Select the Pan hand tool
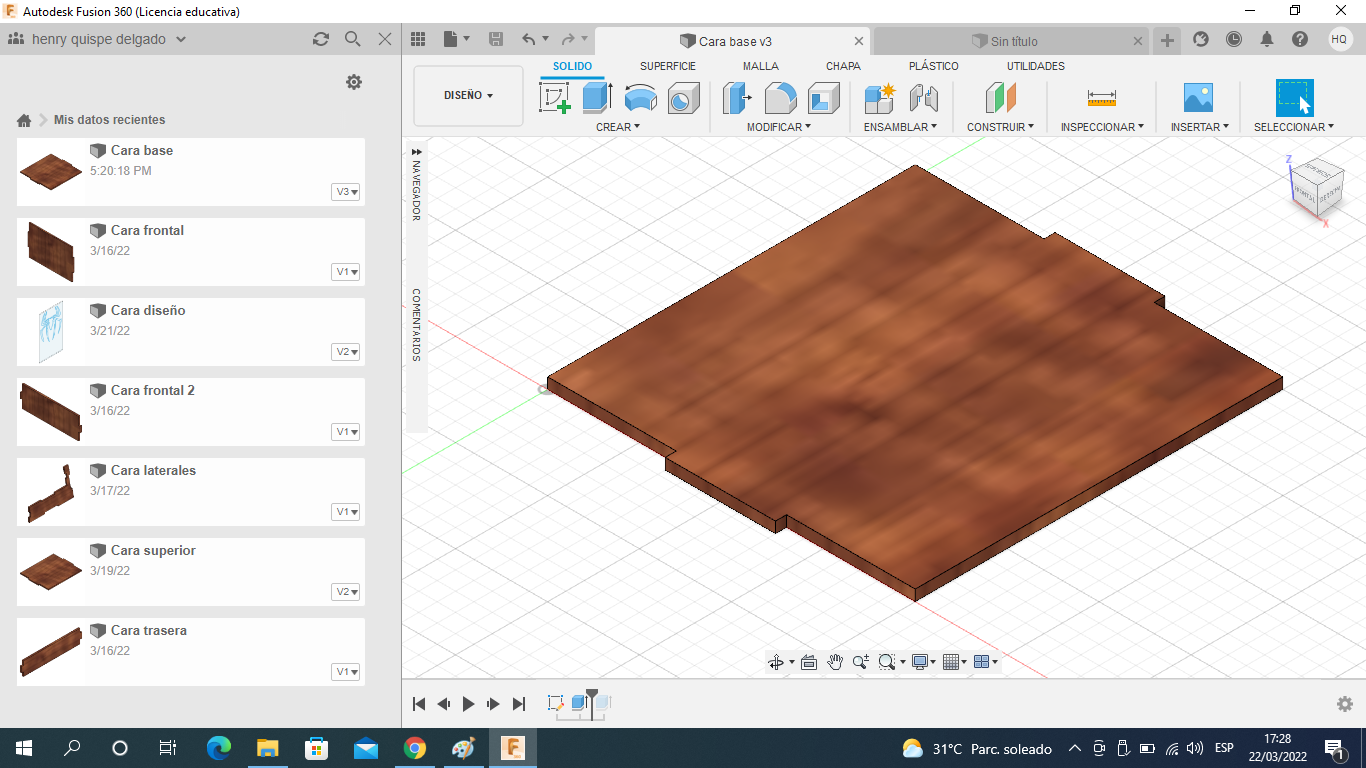Image resolution: width=1366 pixels, height=768 pixels. coord(835,662)
